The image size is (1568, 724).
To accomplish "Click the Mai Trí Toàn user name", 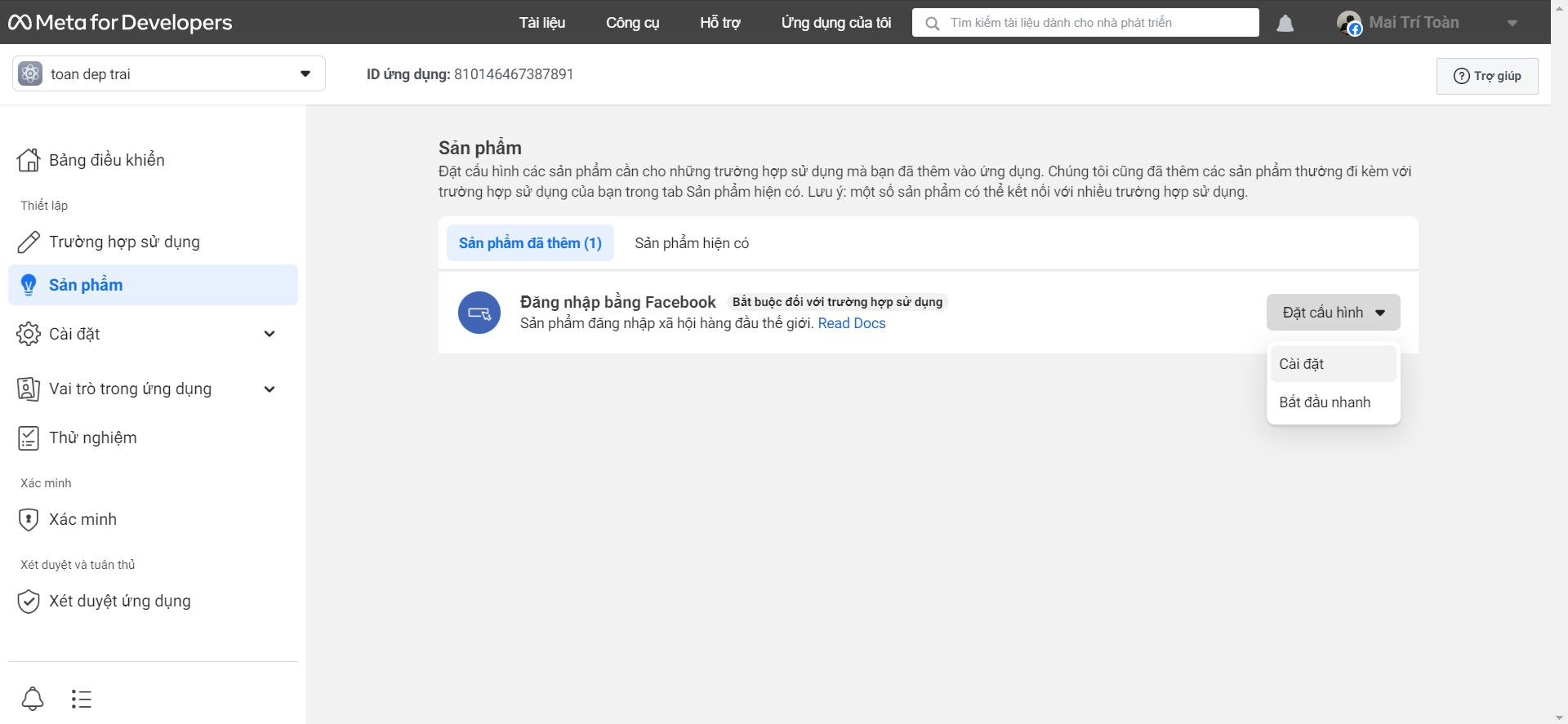I will coord(1414,23).
